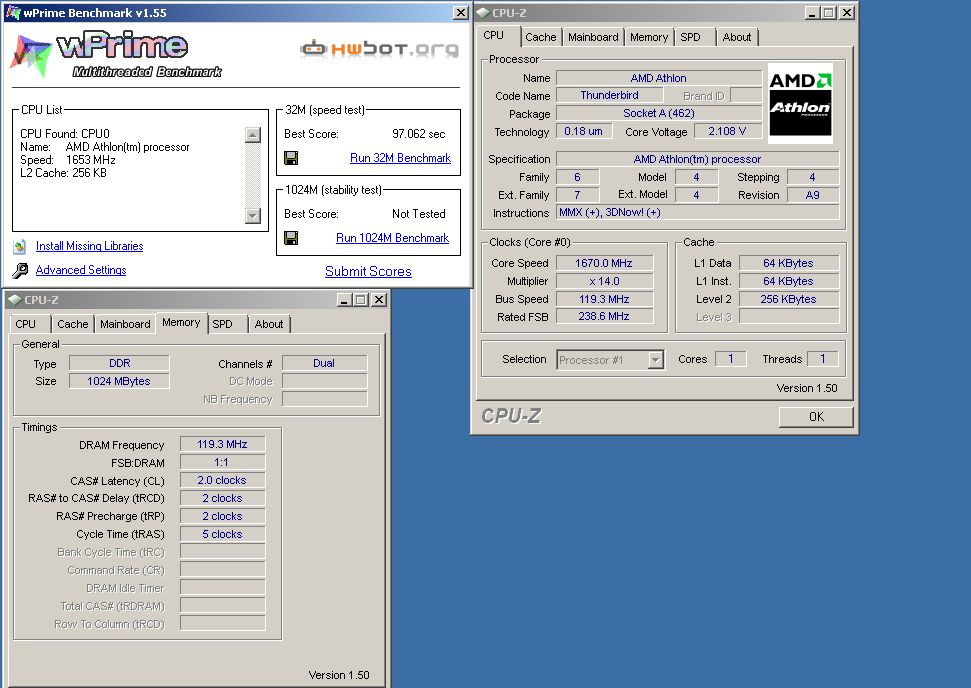Click the Install Missing Libraries icon

pyautogui.click(x=20, y=246)
